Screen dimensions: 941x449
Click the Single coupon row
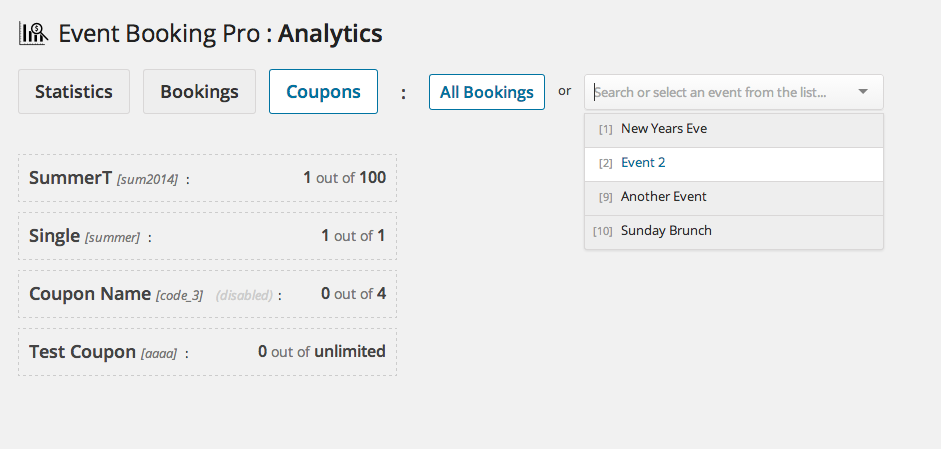coord(207,236)
